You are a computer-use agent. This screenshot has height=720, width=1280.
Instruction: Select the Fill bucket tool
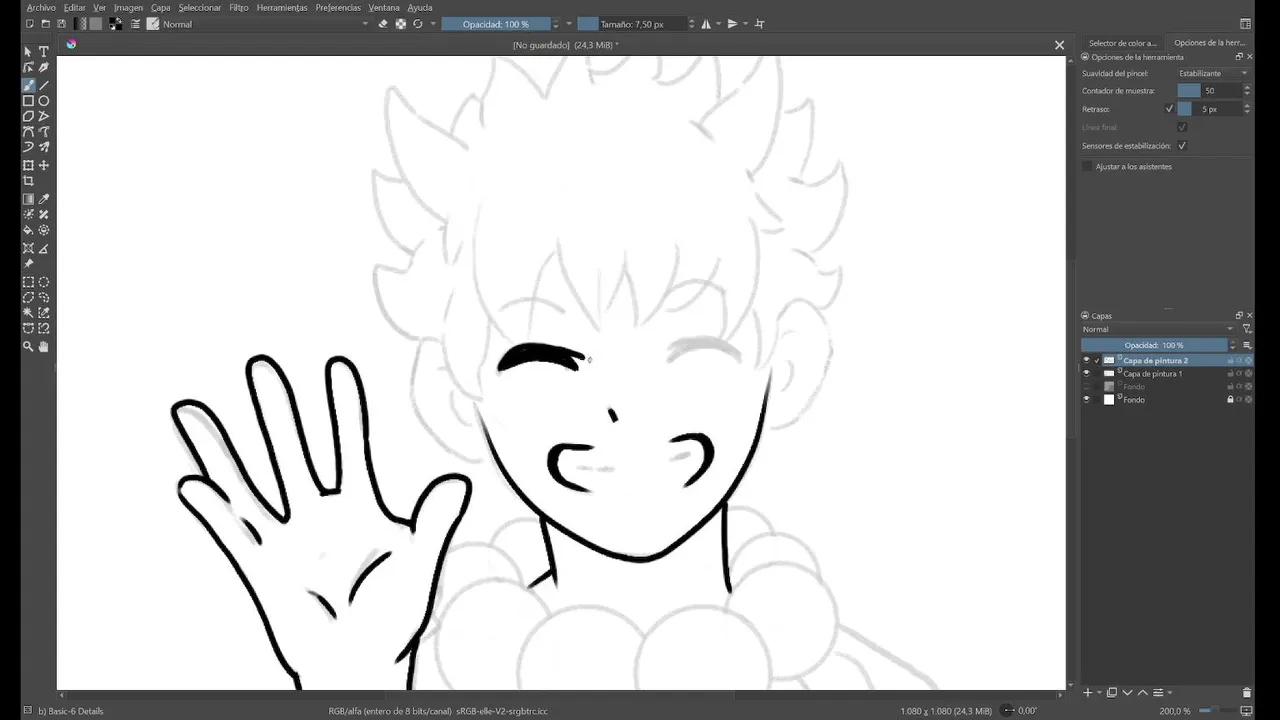coord(28,230)
